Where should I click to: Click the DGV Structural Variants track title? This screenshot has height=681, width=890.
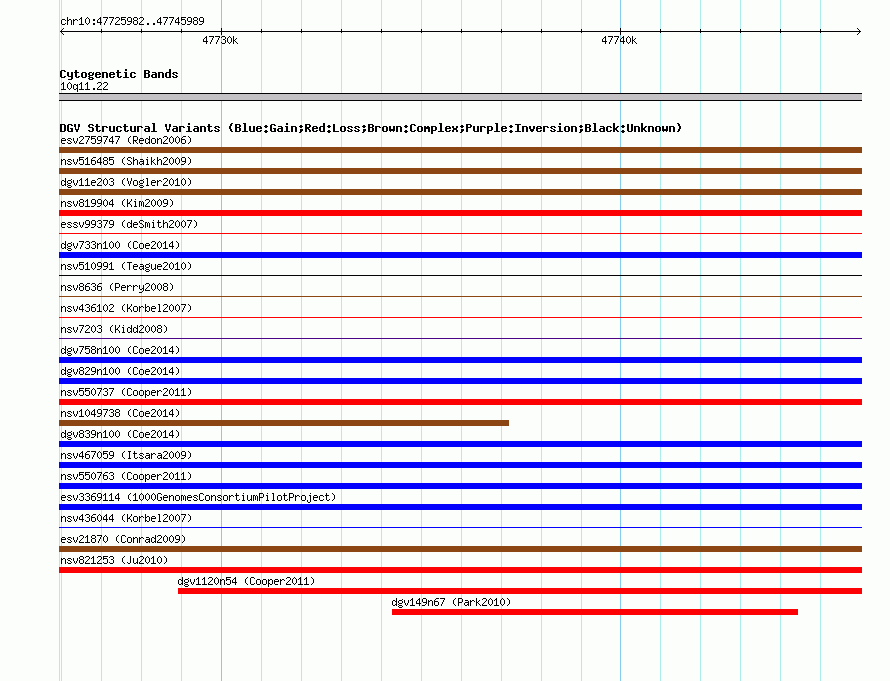click(370, 128)
